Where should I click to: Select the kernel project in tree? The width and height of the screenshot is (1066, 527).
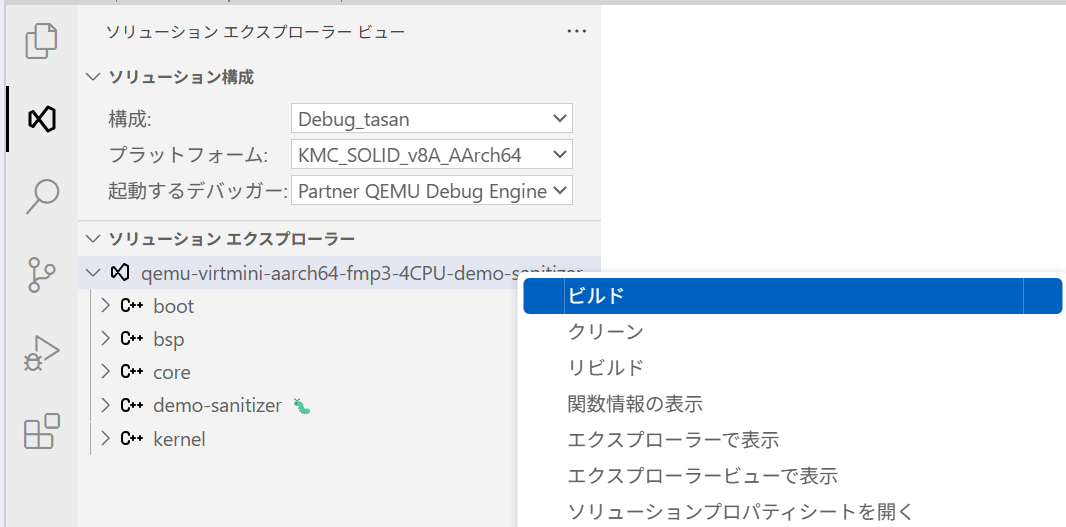coord(179,439)
